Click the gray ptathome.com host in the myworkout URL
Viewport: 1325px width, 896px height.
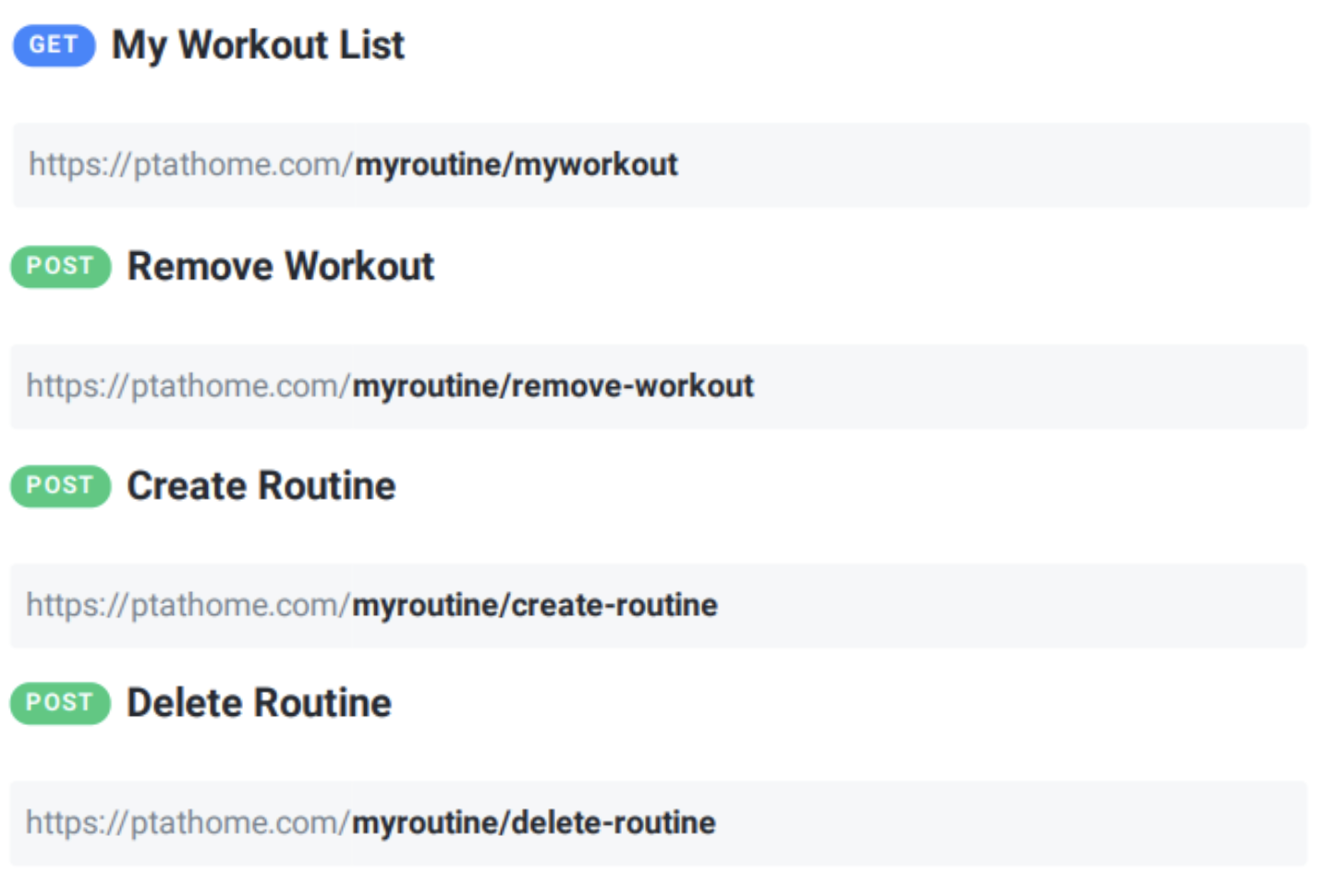pos(237,165)
